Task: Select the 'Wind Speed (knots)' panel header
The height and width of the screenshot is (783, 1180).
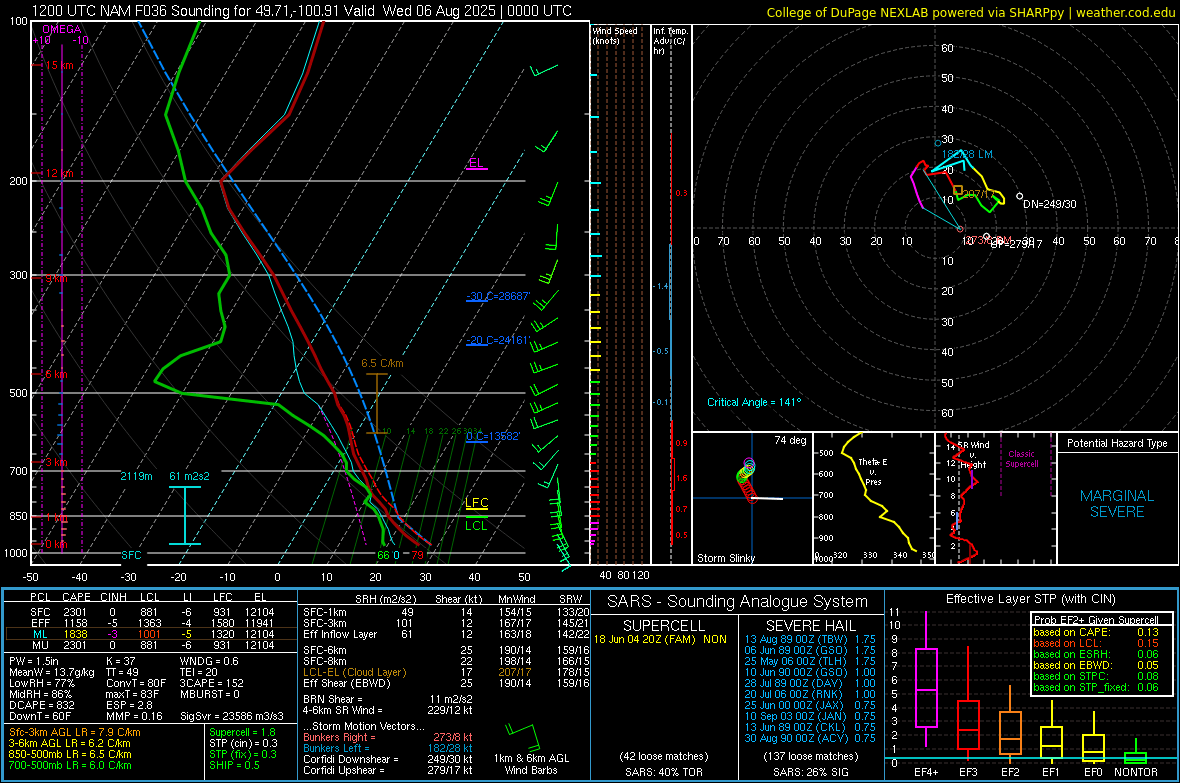Action: [615, 35]
